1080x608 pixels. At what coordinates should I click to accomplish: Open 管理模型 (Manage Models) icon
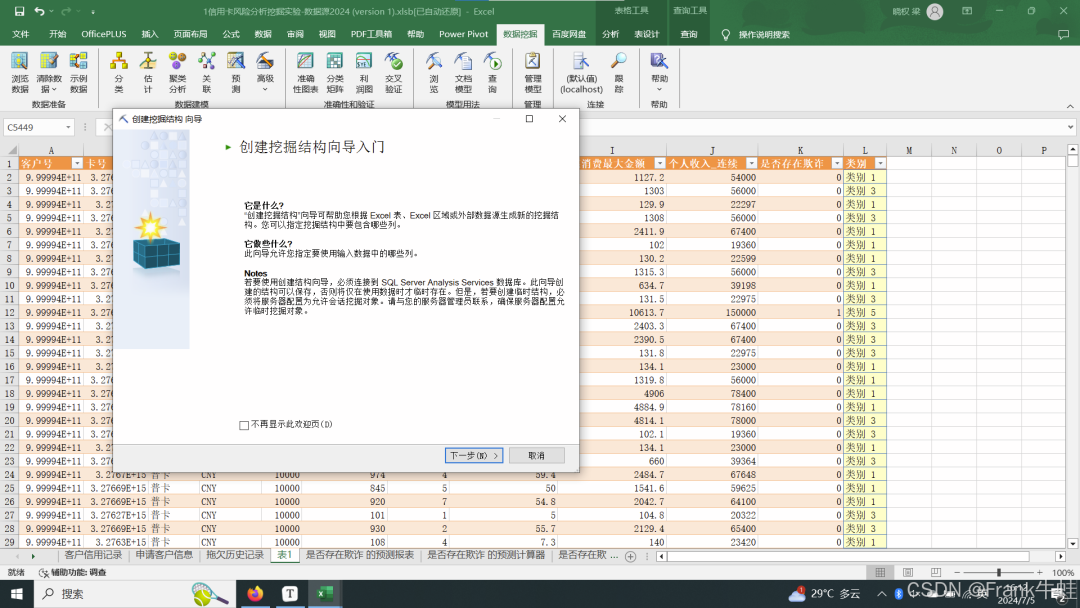532,72
